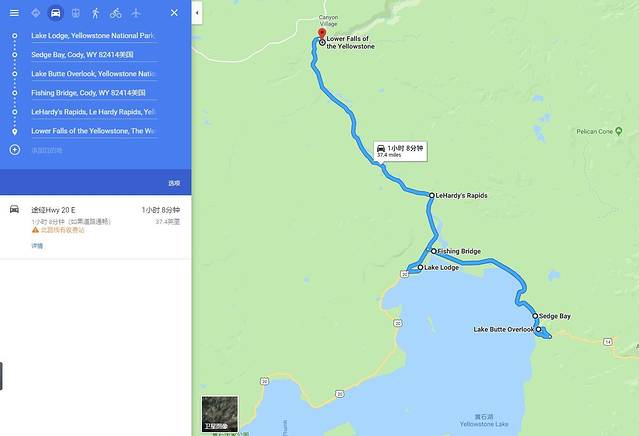Click the Lower Falls red destination pin

(322, 34)
